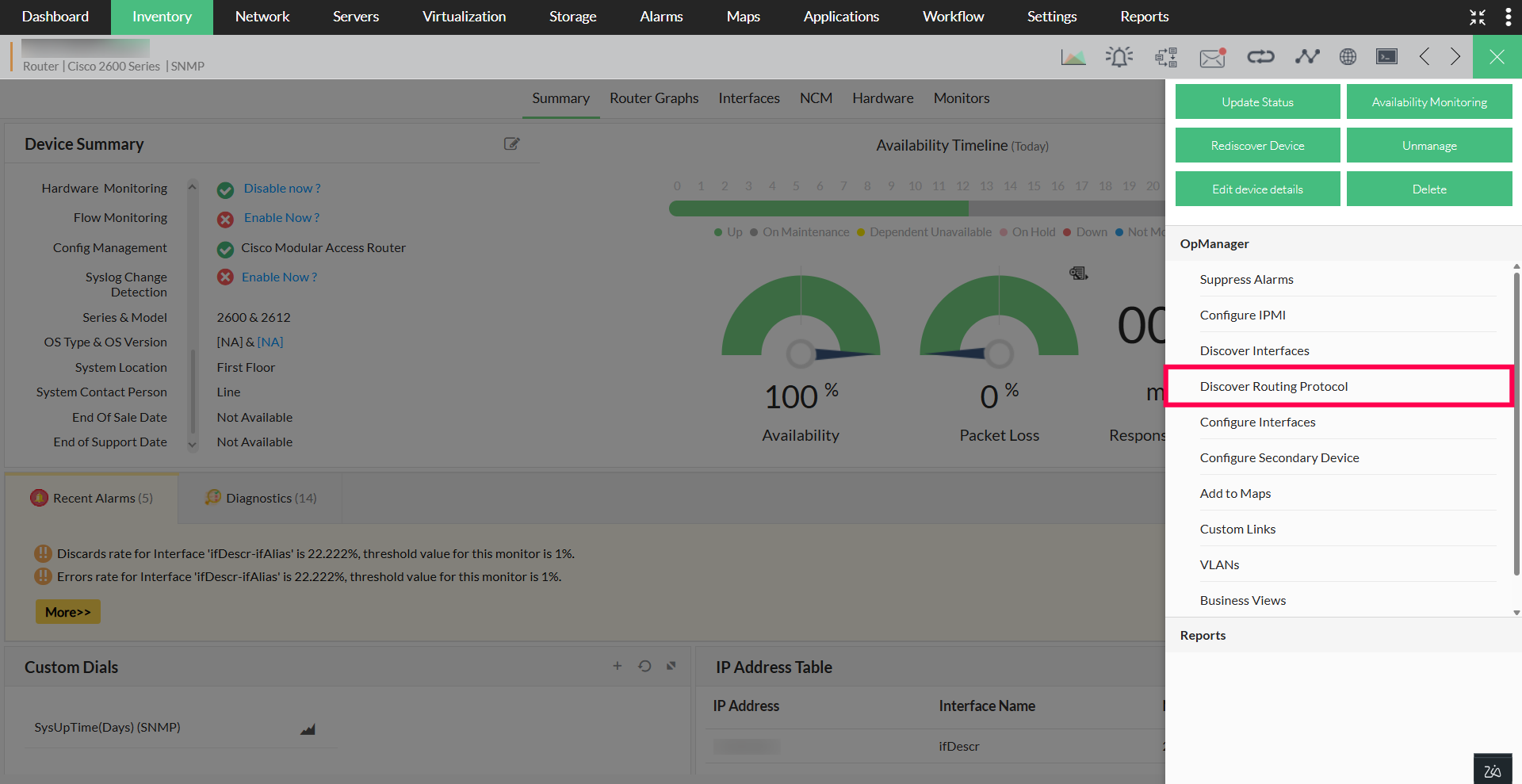This screenshot has width=1522, height=784.
Task: Expand the Reports section in side panel
Action: point(1203,636)
